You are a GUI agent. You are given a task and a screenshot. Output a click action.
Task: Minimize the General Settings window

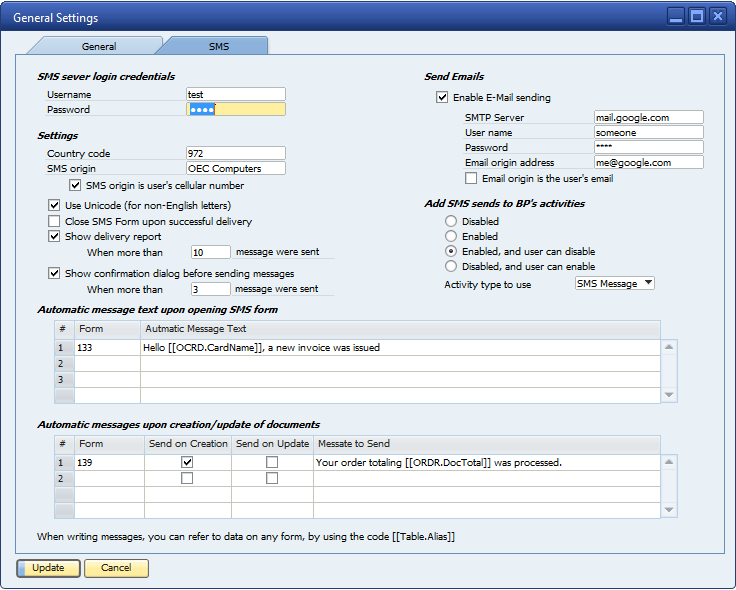click(676, 17)
